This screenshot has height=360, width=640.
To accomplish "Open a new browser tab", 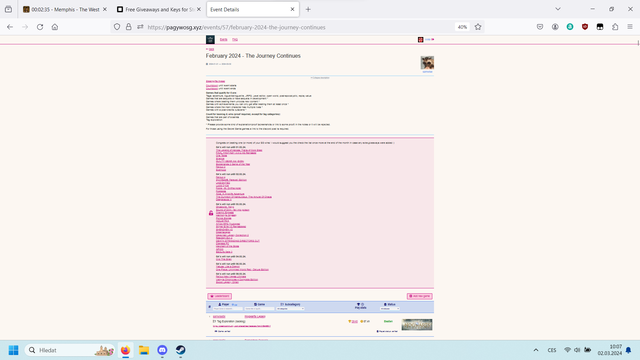I will click(308, 9).
